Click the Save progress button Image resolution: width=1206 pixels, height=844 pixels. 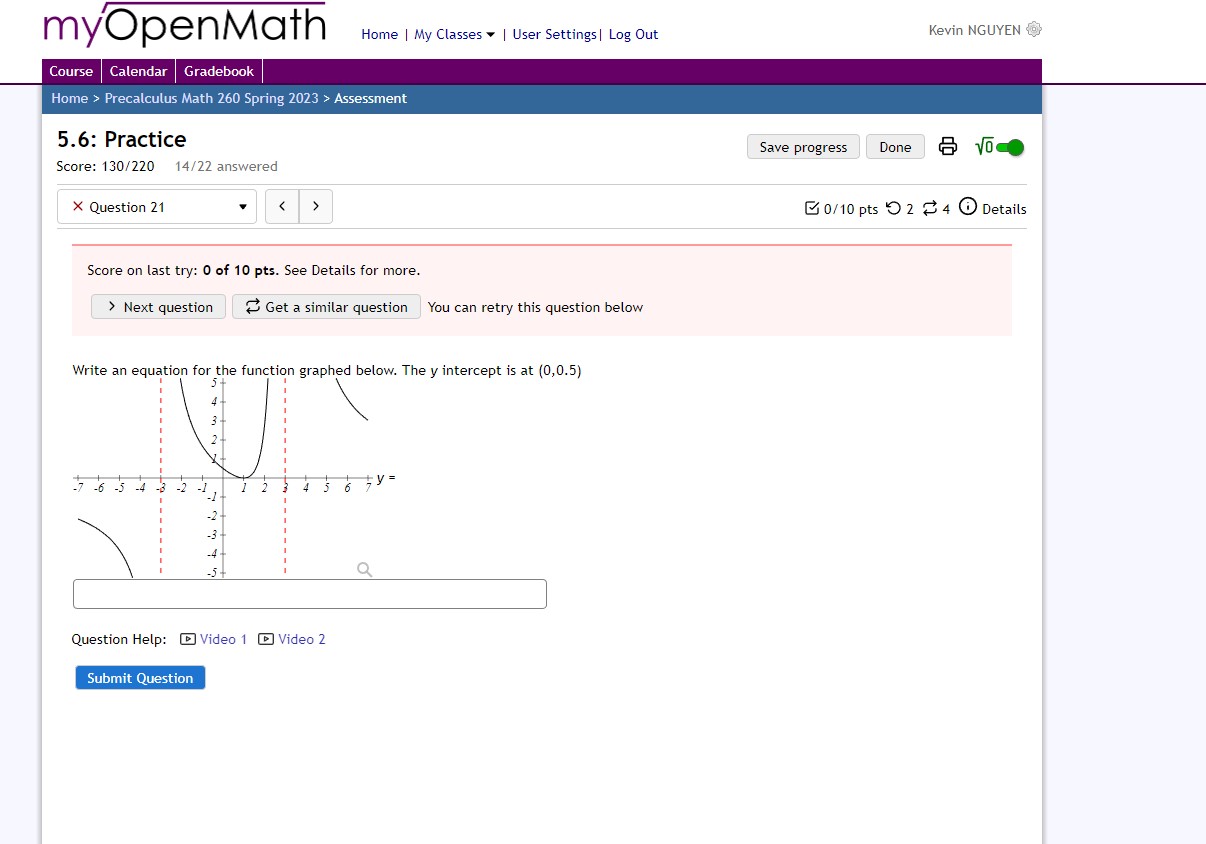803,147
